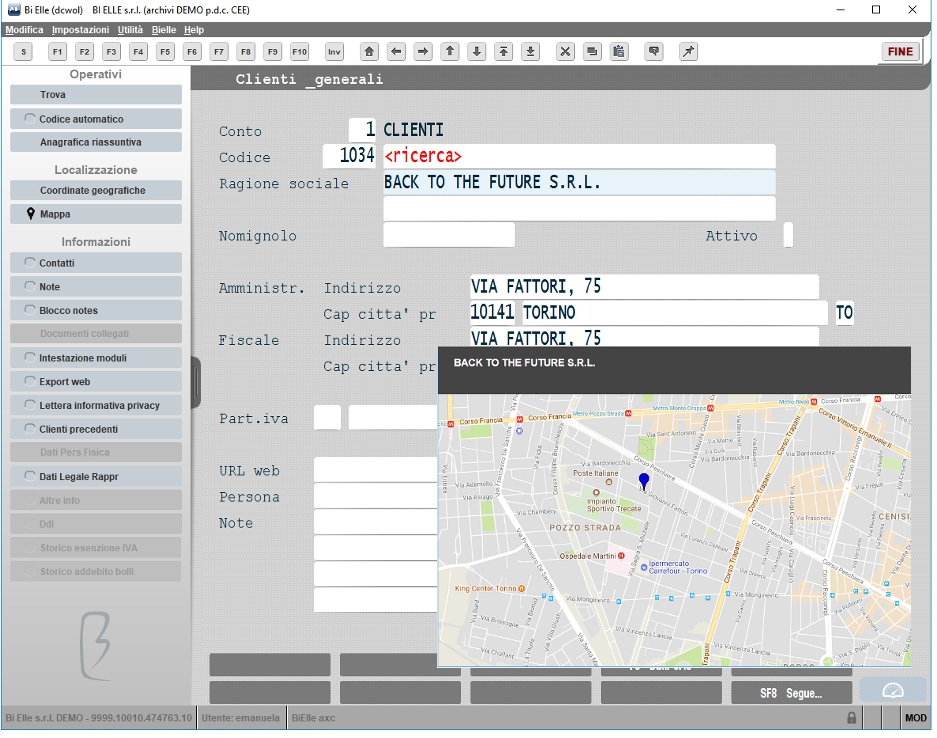Click the comment bubble toolbar icon
937x738 pixels.
(x=654, y=52)
